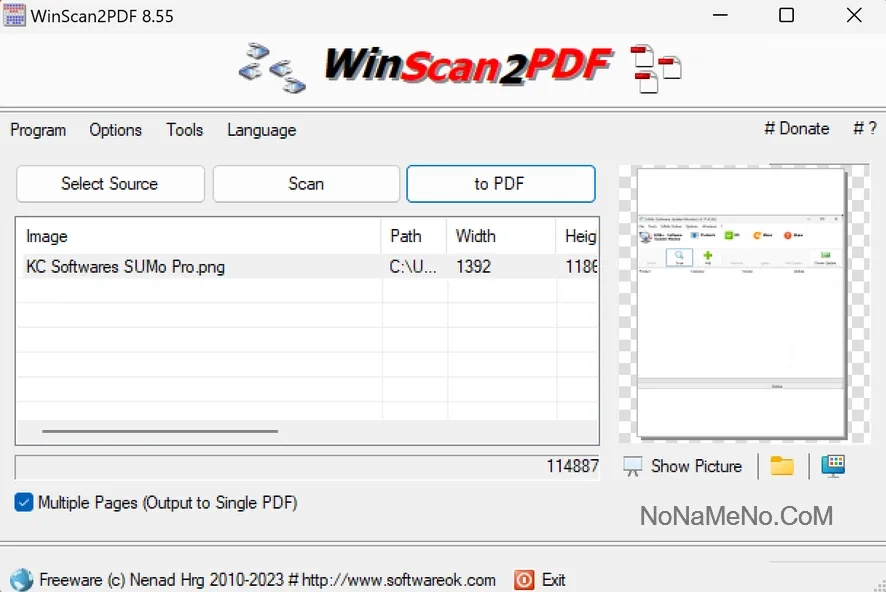Expand the Tools menu
This screenshot has height=592, width=886.
[184, 130]
